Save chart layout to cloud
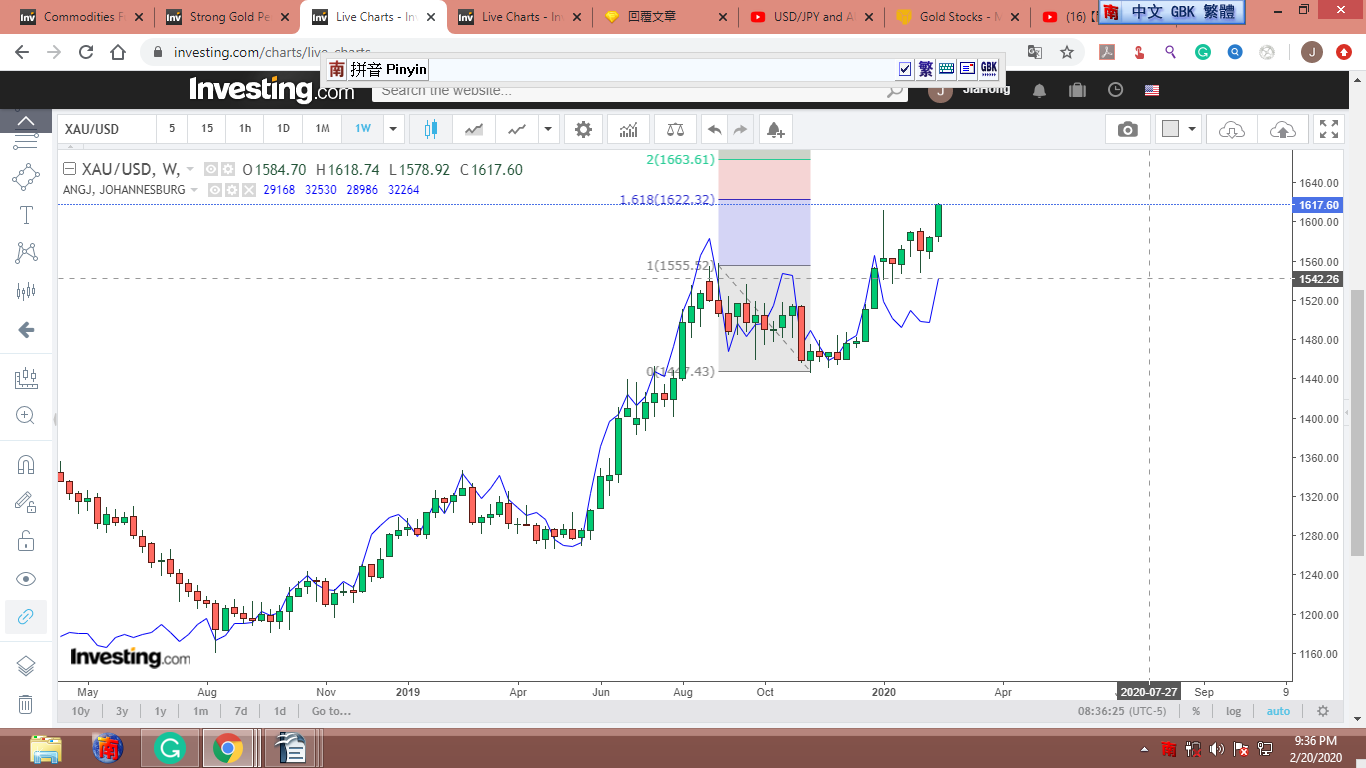Viewport: 1366px width, 768px height. (x=1282, y=129)
